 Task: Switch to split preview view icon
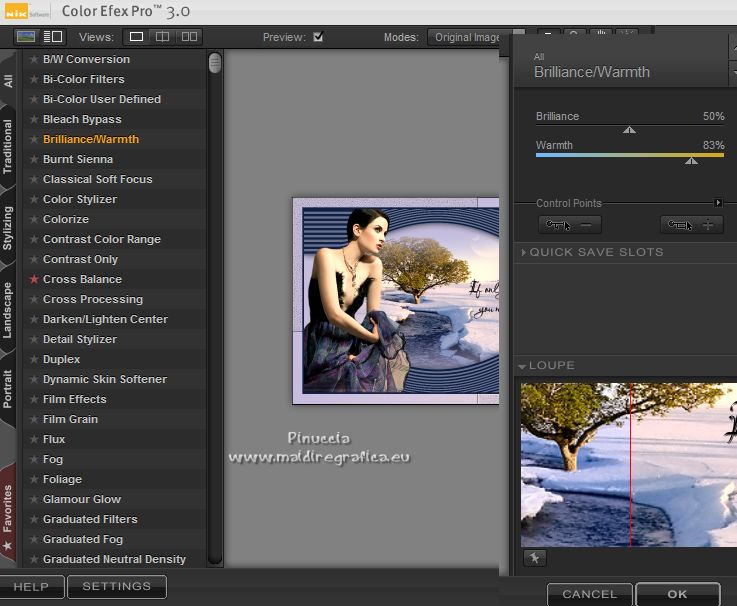[x=162, y=37]
